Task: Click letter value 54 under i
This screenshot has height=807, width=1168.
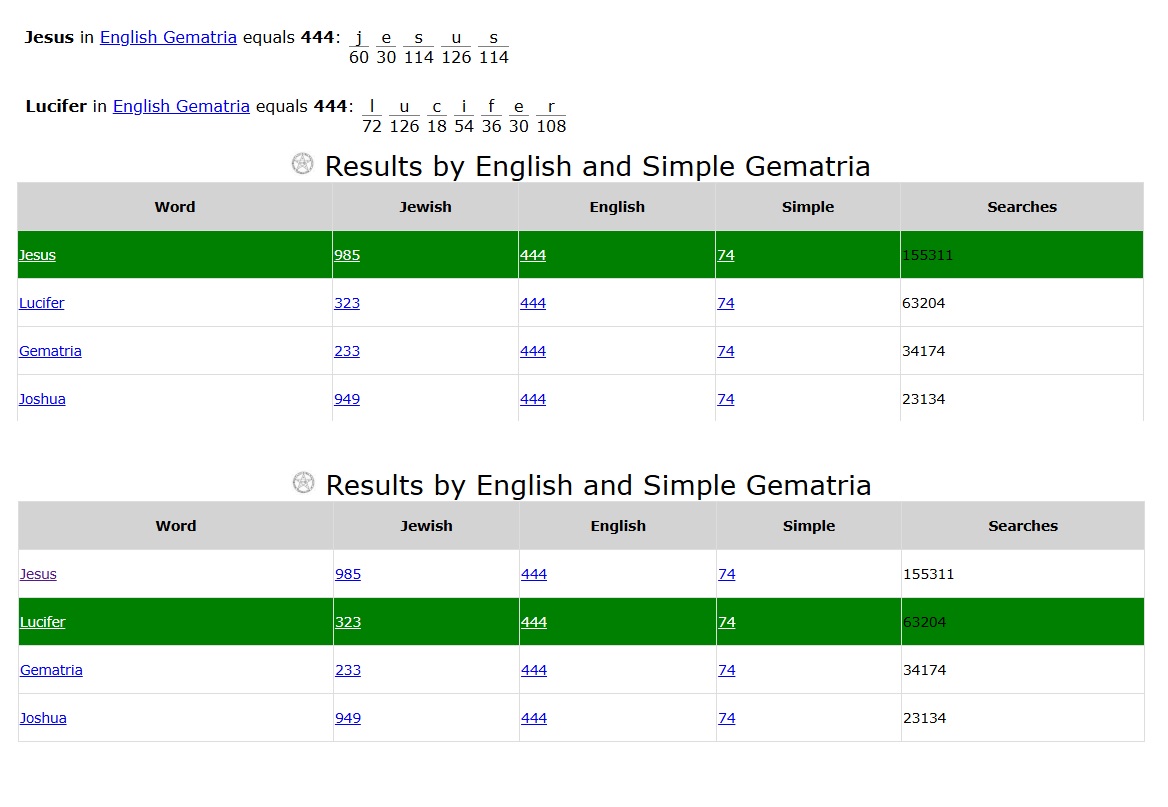Action: tap(464, 127)
